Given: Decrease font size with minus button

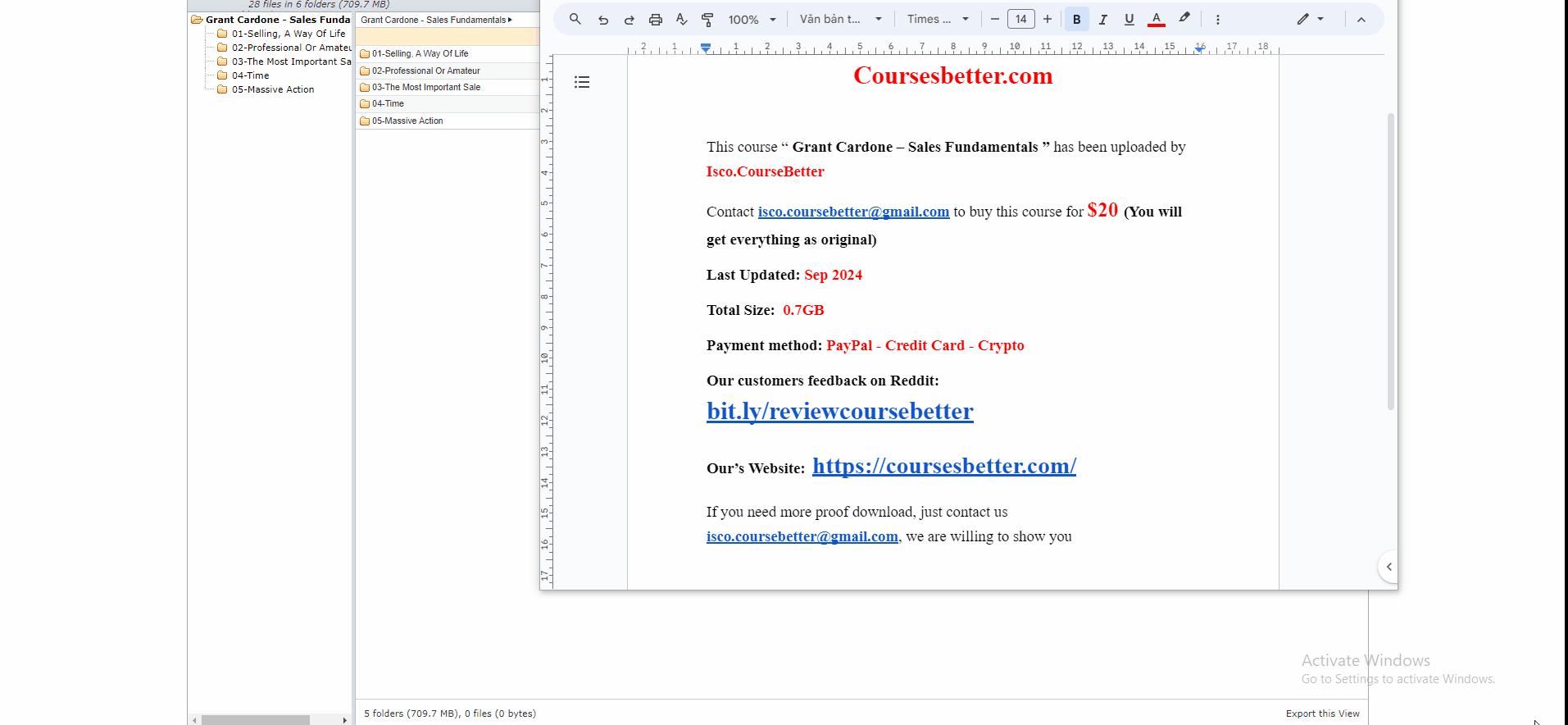Looking at the screenshot, I should pos(995,19).
